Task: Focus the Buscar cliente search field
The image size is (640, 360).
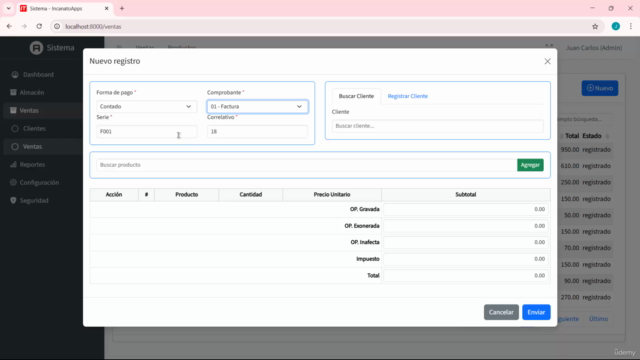Action: (x=438, y=126)
